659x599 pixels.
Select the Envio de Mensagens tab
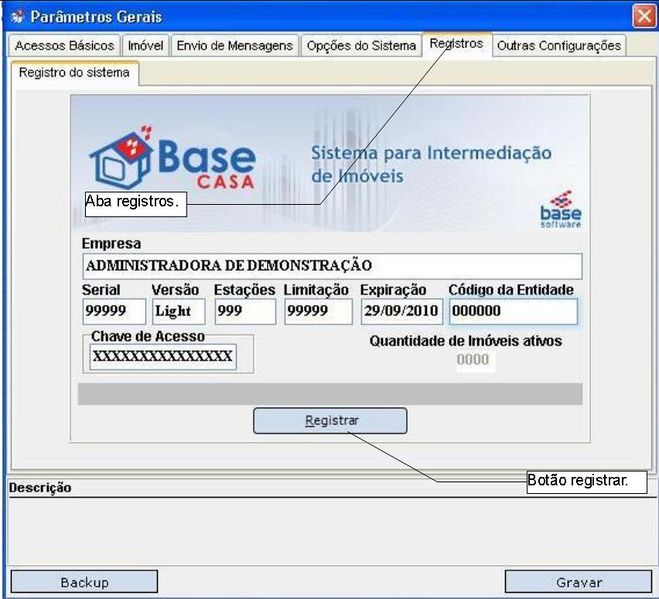click(x=235, y=46)
